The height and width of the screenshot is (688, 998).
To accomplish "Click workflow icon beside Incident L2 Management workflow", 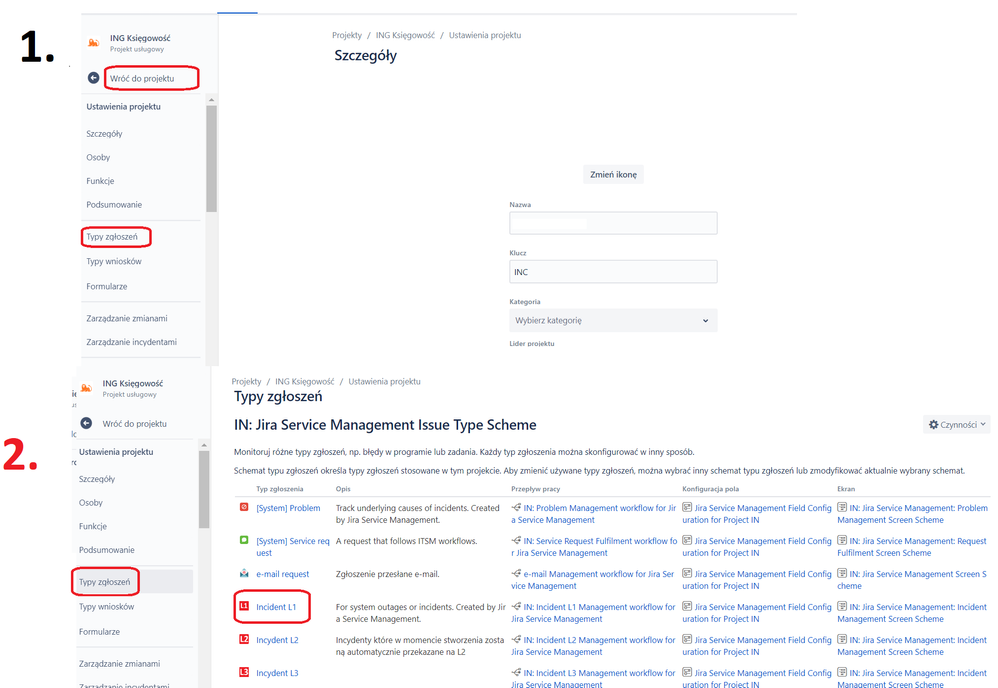I will (x=516, y=640).
